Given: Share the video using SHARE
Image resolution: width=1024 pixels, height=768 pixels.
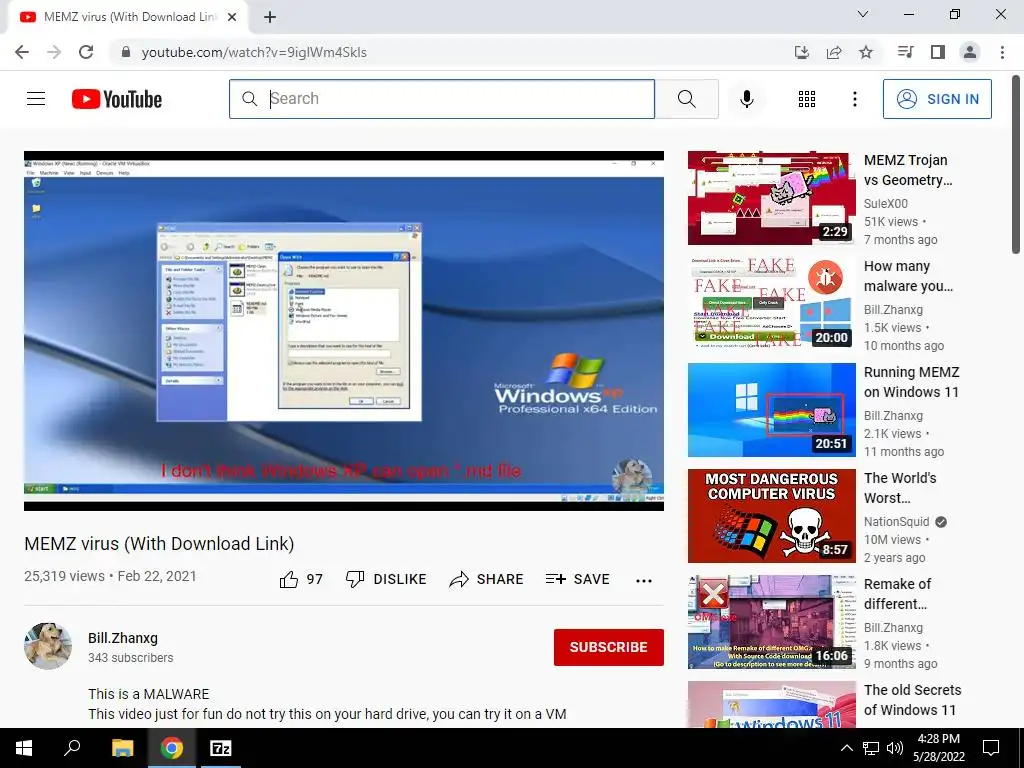Looking at the screenshot, I should tap(487, 579).
